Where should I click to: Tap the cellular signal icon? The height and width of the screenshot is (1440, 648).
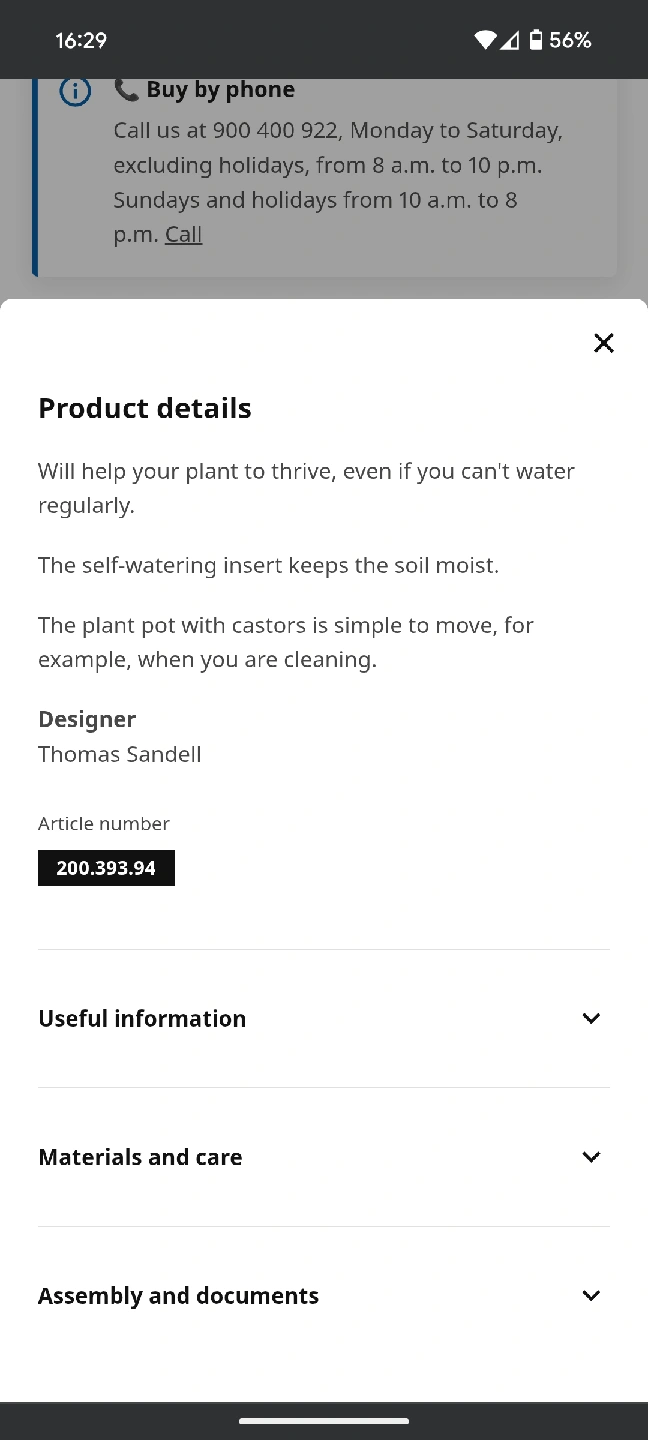click(509, 40)
